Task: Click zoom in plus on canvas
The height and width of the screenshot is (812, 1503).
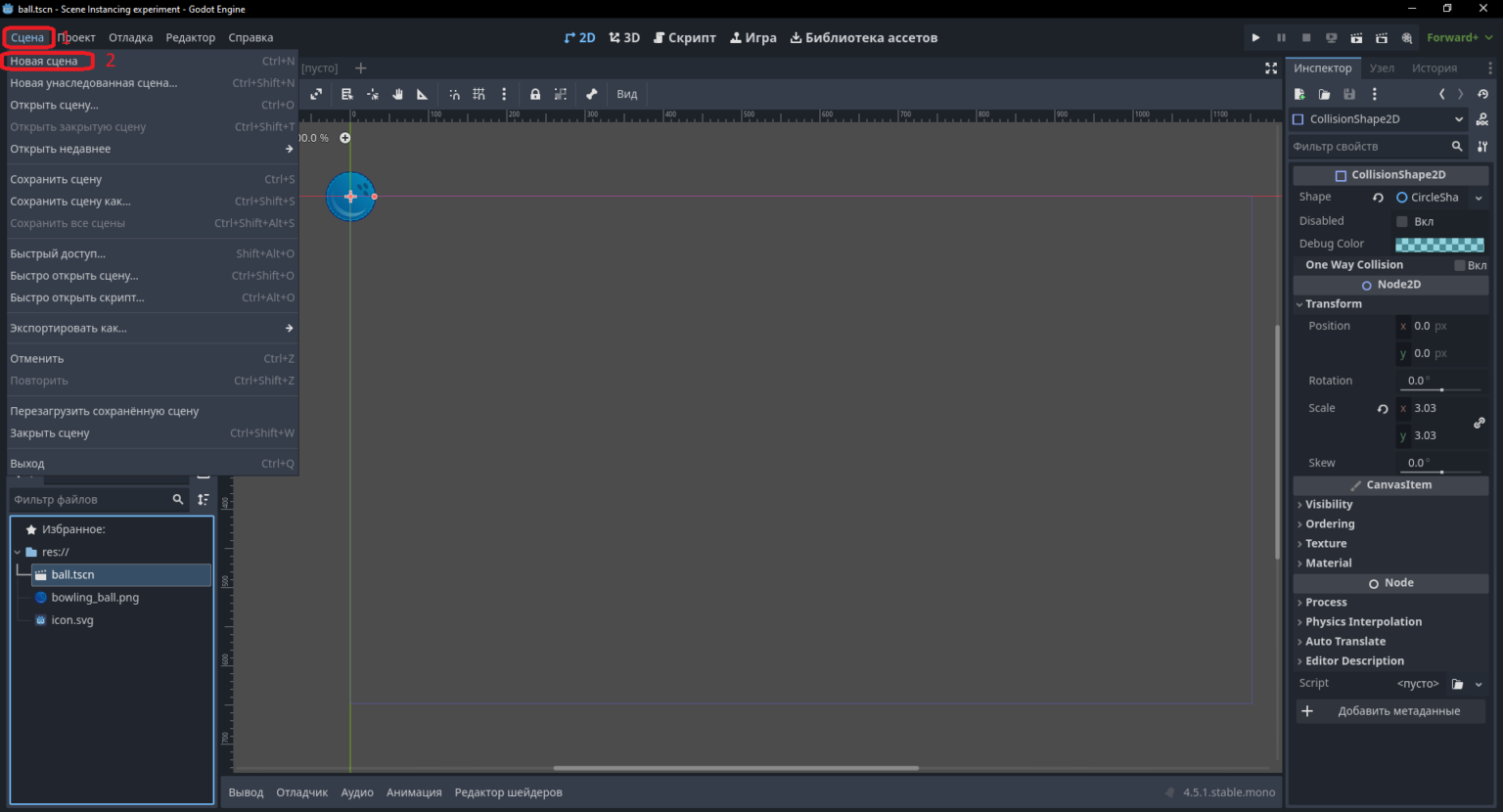Action: (x=344, y=138)
